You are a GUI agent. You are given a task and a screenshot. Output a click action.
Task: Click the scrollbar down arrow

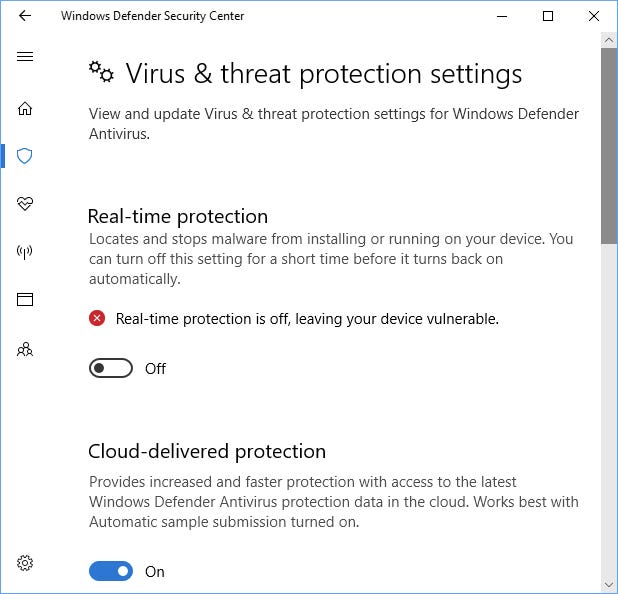coord(609,585)
